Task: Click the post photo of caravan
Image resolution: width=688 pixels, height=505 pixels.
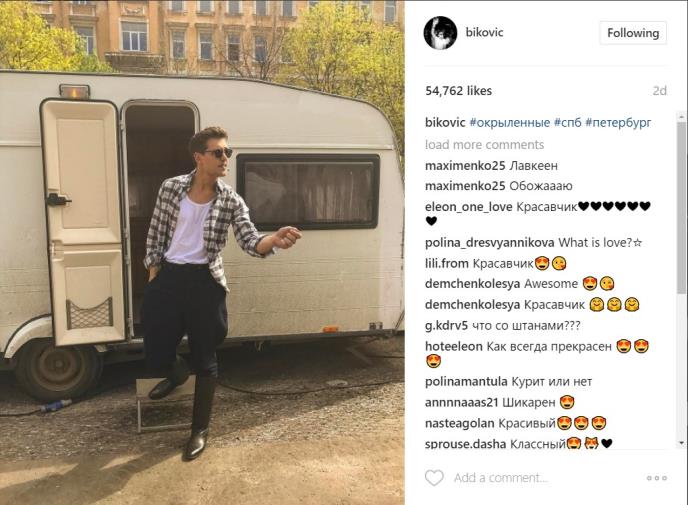Action: point(202,253)
